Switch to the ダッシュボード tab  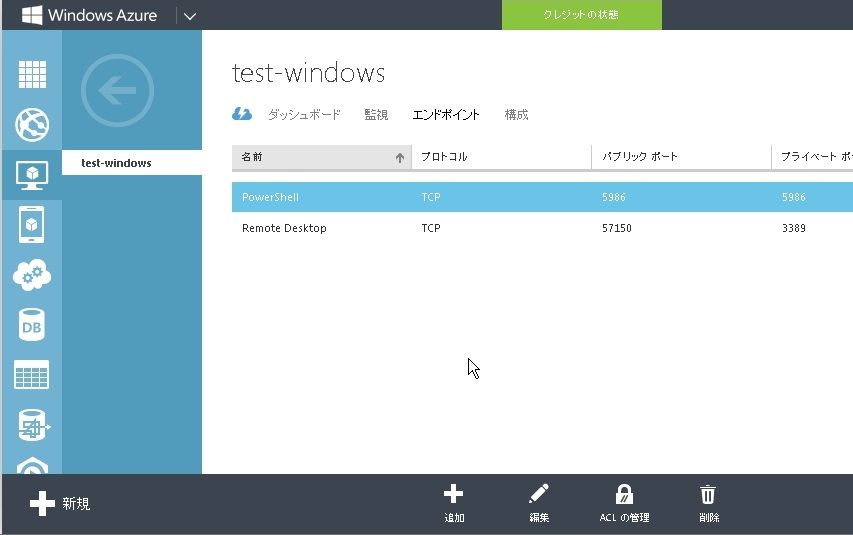pyautogui.click(x=304, y=114)
